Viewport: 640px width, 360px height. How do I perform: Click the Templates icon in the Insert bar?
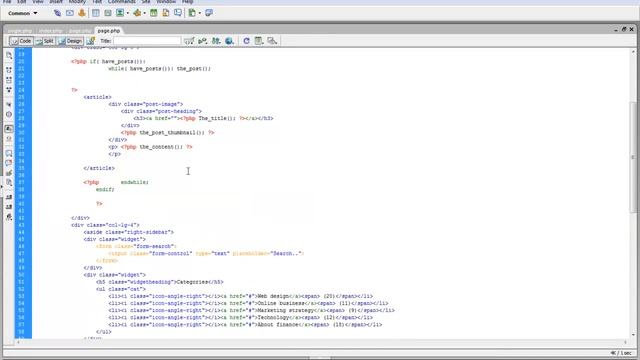192,13
